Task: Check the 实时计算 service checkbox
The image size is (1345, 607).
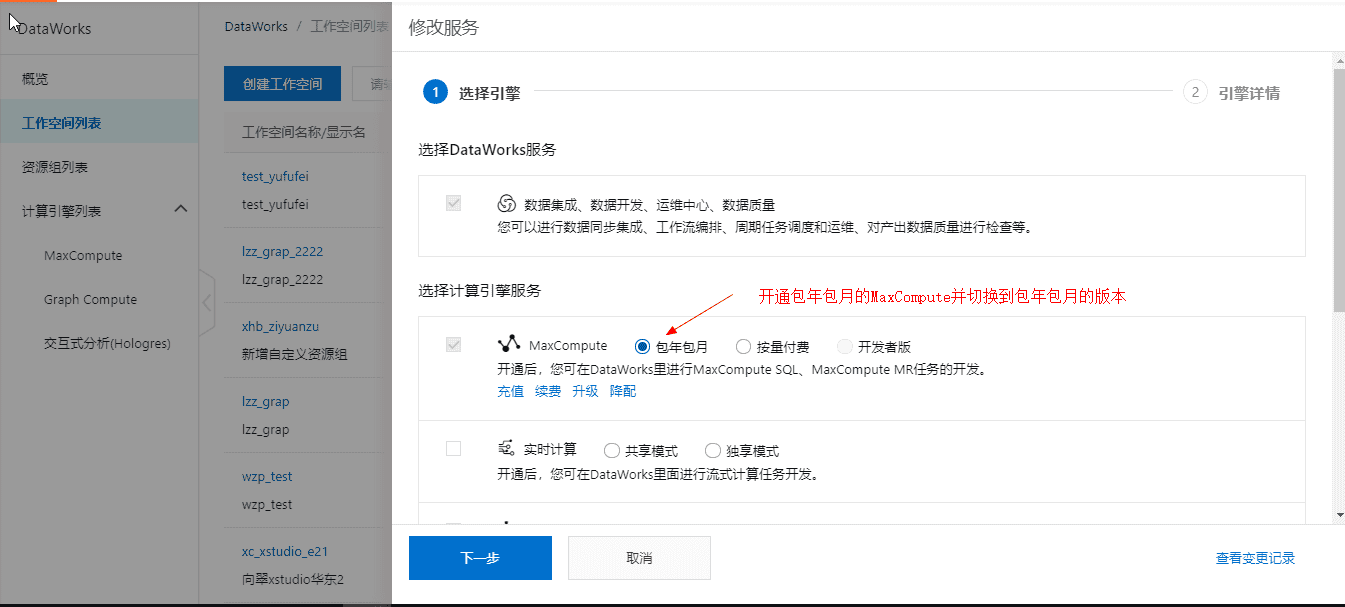Action: click(453, 449)
